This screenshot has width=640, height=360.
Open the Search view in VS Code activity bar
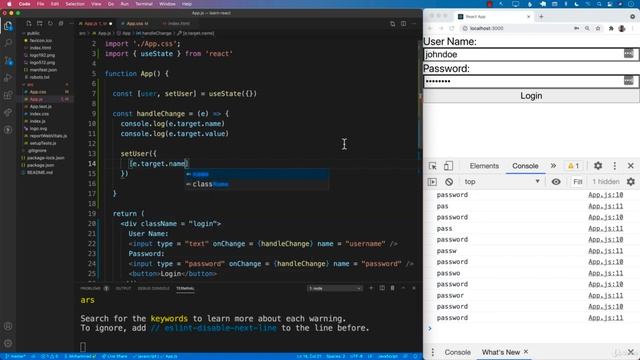pyautogui.click(x=8, y=43)
